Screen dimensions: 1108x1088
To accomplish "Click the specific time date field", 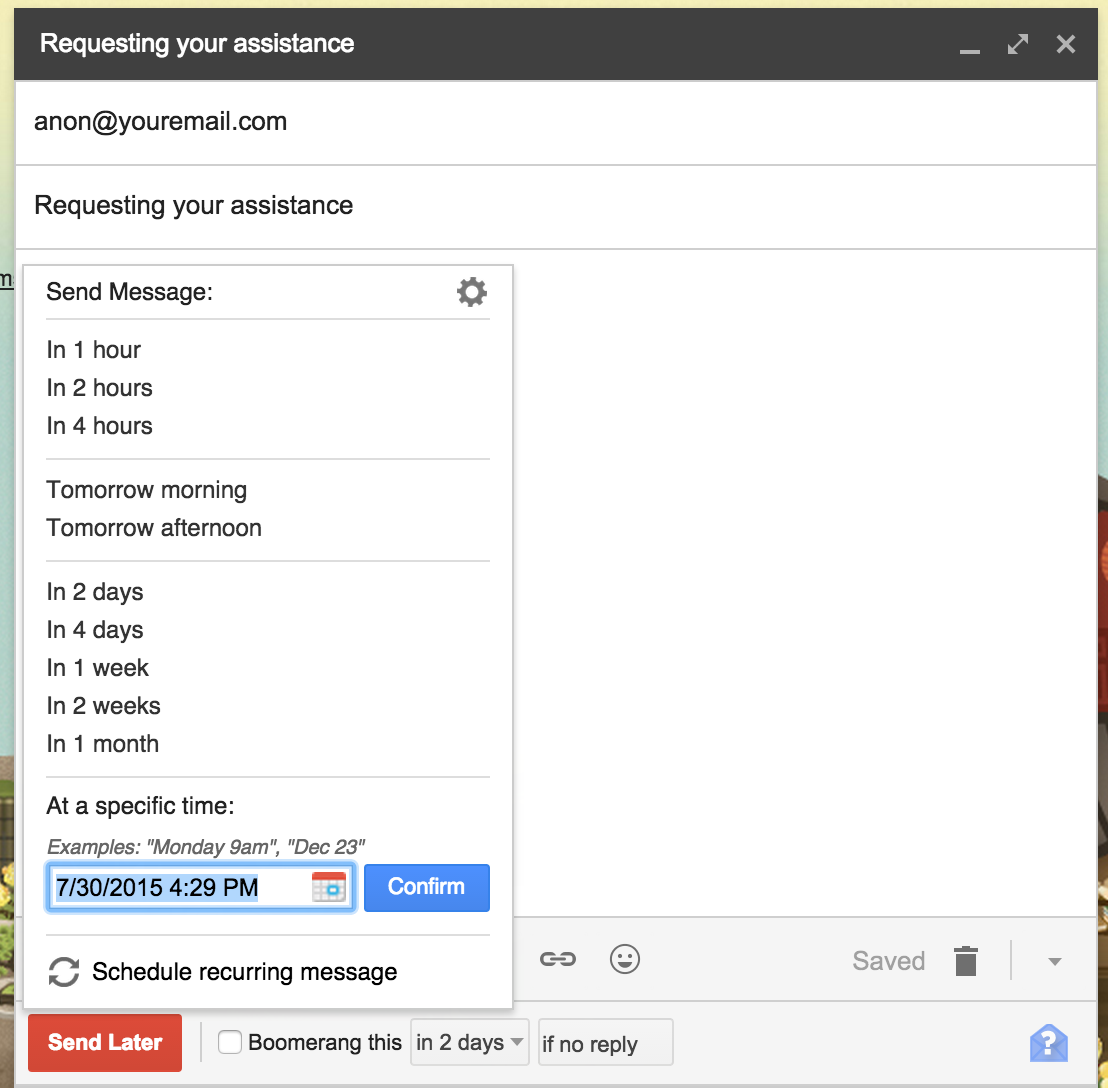I will click(180, 887).
